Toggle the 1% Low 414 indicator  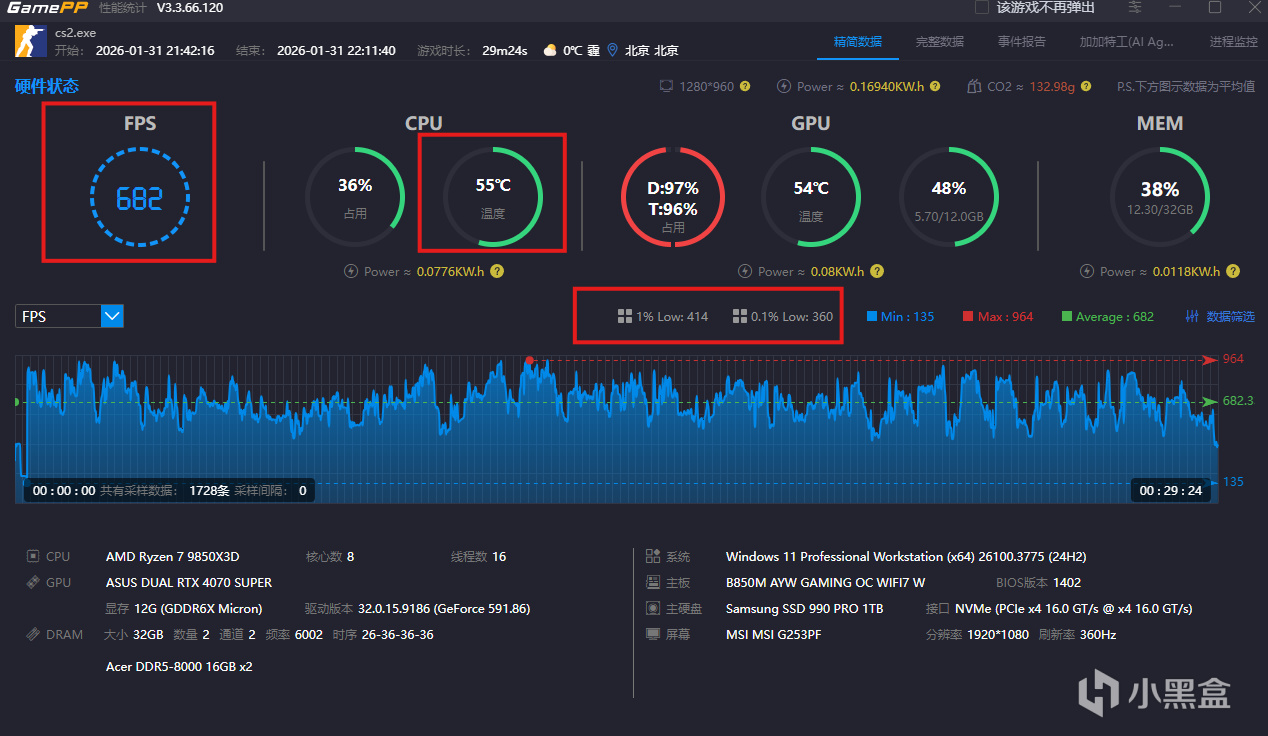(x=663, y=316)
